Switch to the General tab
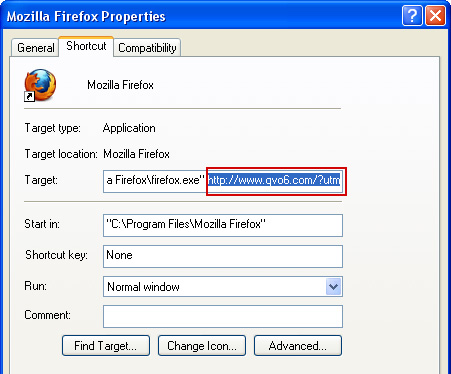Viewport: 451px width, 374px height. point(35,48)
